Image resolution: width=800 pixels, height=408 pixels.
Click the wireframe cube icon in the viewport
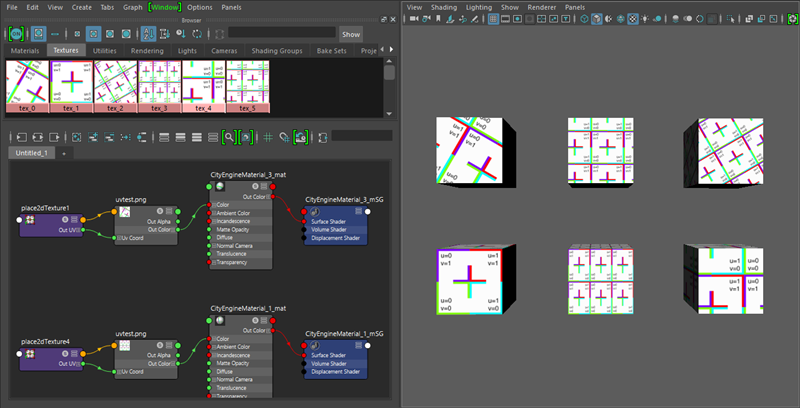point(583,19)
